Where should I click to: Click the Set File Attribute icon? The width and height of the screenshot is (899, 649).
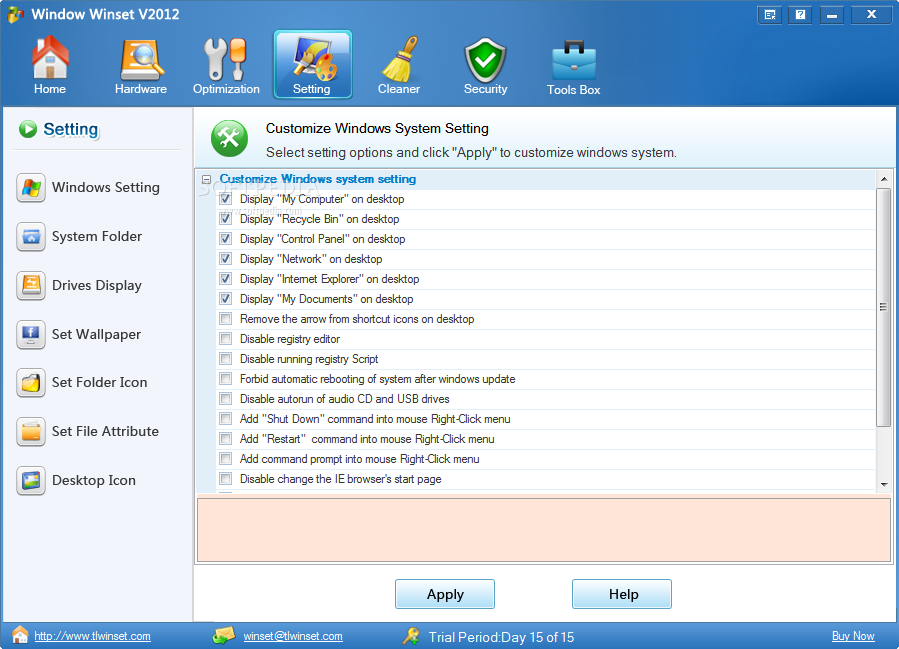pyautogui.click(x=31, y=431)
